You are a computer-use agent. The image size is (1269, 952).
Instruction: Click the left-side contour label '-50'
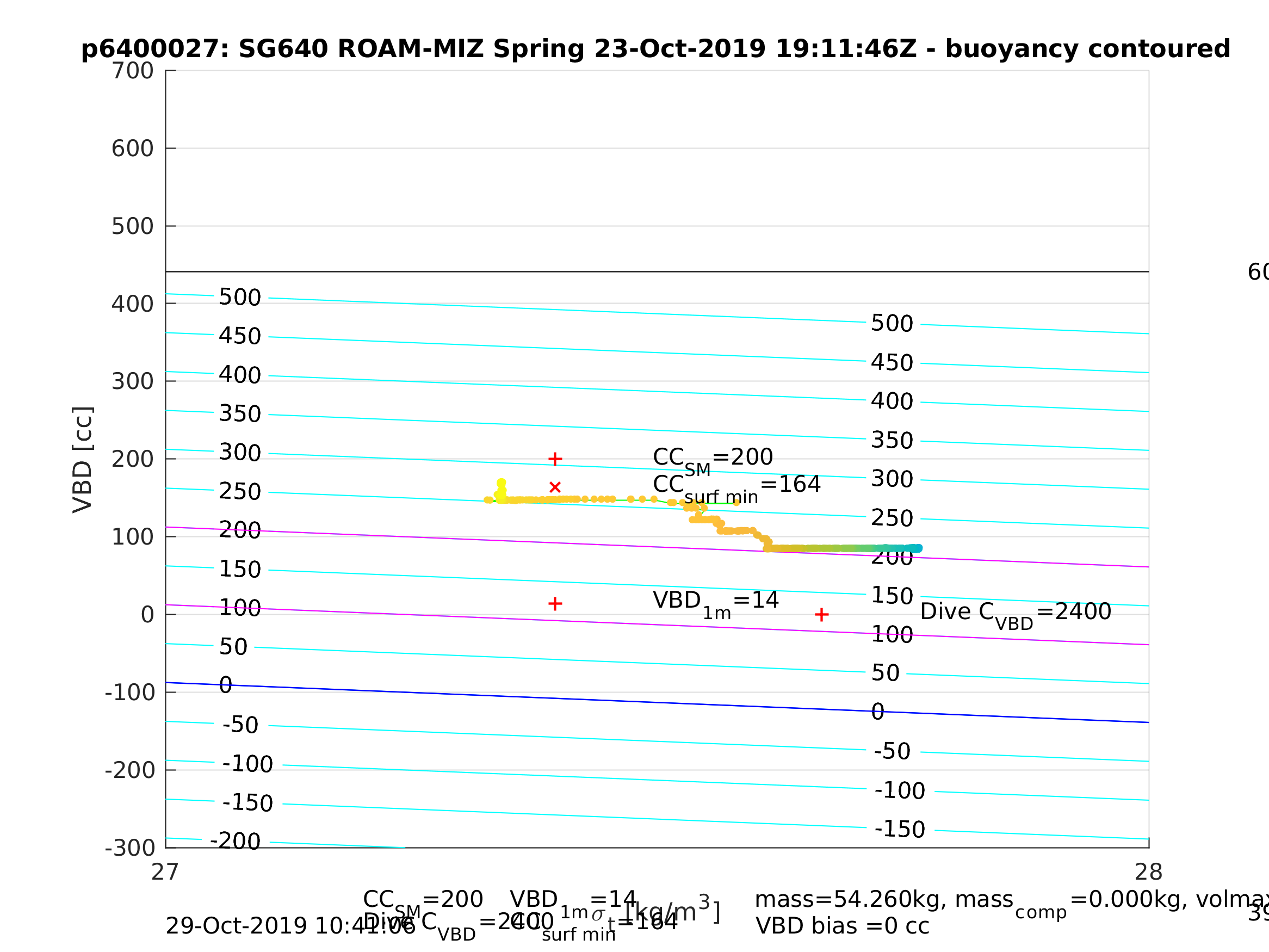point(240,725)
